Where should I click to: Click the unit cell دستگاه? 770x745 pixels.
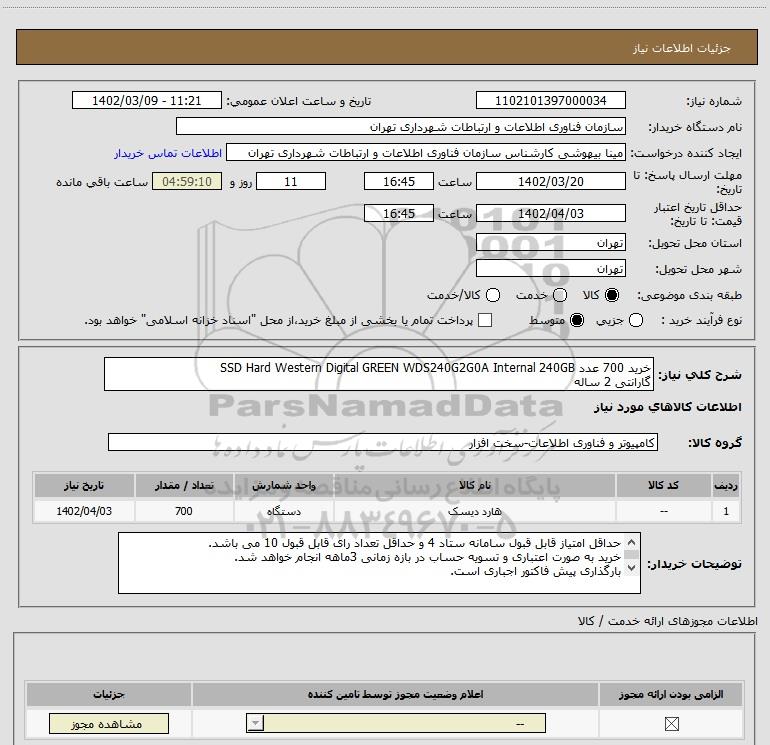pos(284,511)
